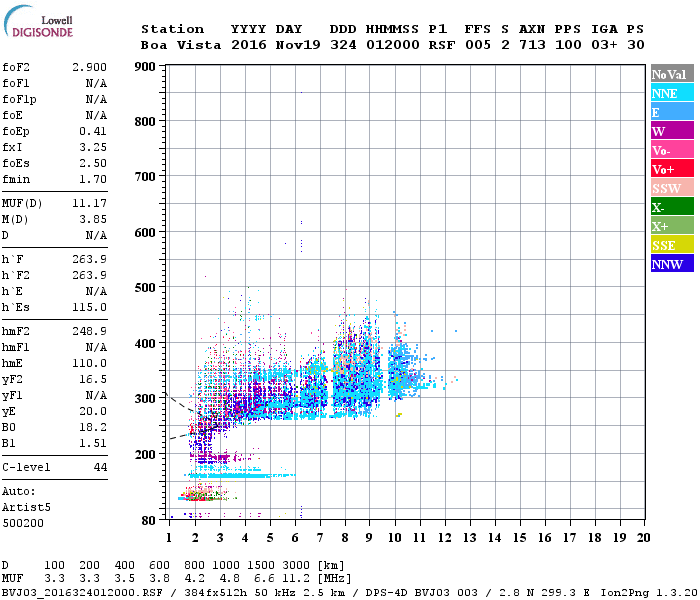Select the NNW blue legend swatch

tap(672, 263)
